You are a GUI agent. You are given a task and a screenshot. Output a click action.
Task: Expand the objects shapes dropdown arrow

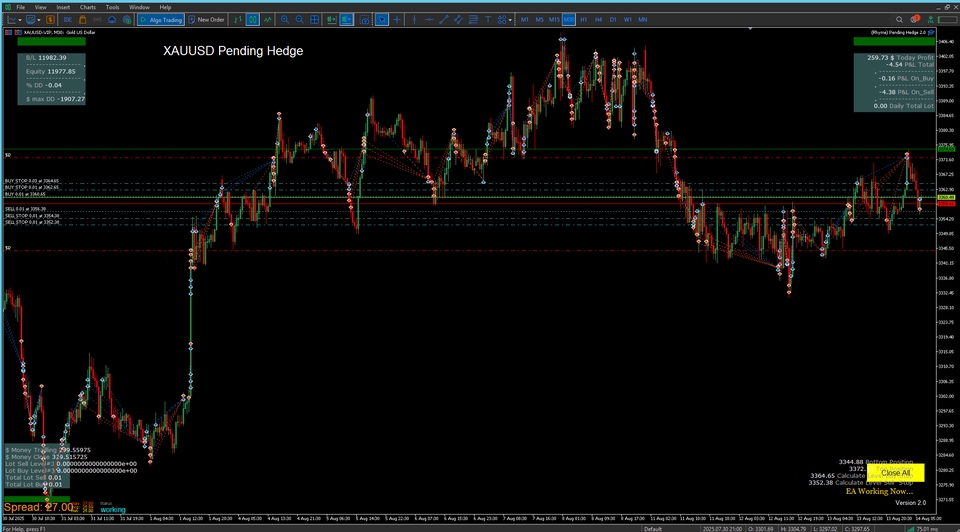(511, 19)
